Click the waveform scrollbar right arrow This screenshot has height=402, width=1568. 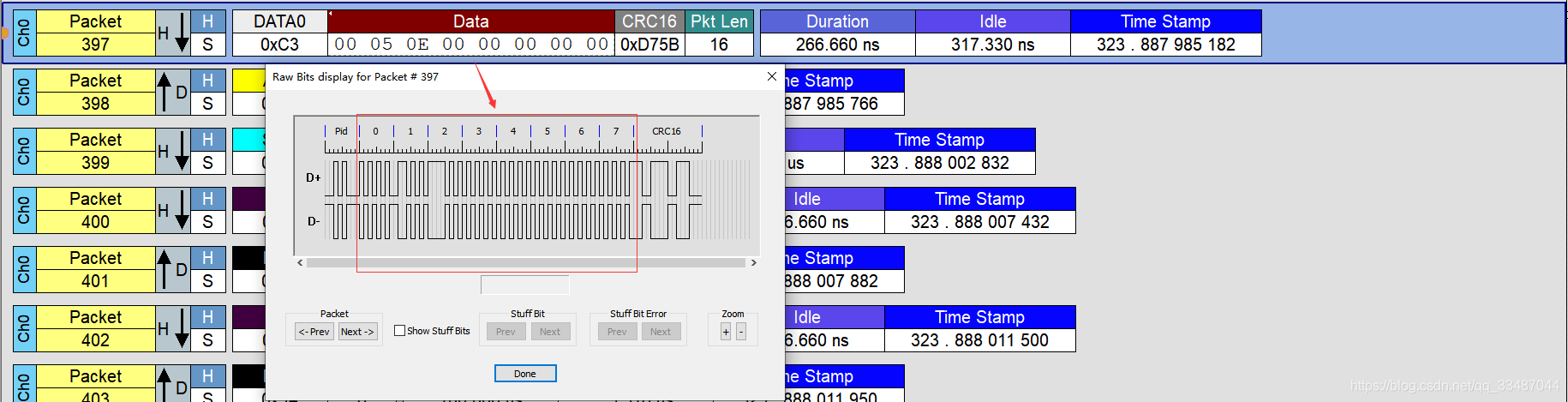tap(753, 263)
